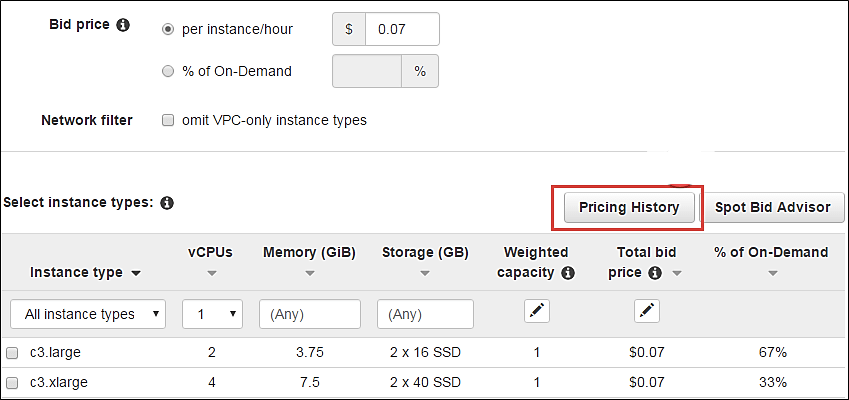Click the Bid price info icon
849x400 pixels.
click(123, 24)
